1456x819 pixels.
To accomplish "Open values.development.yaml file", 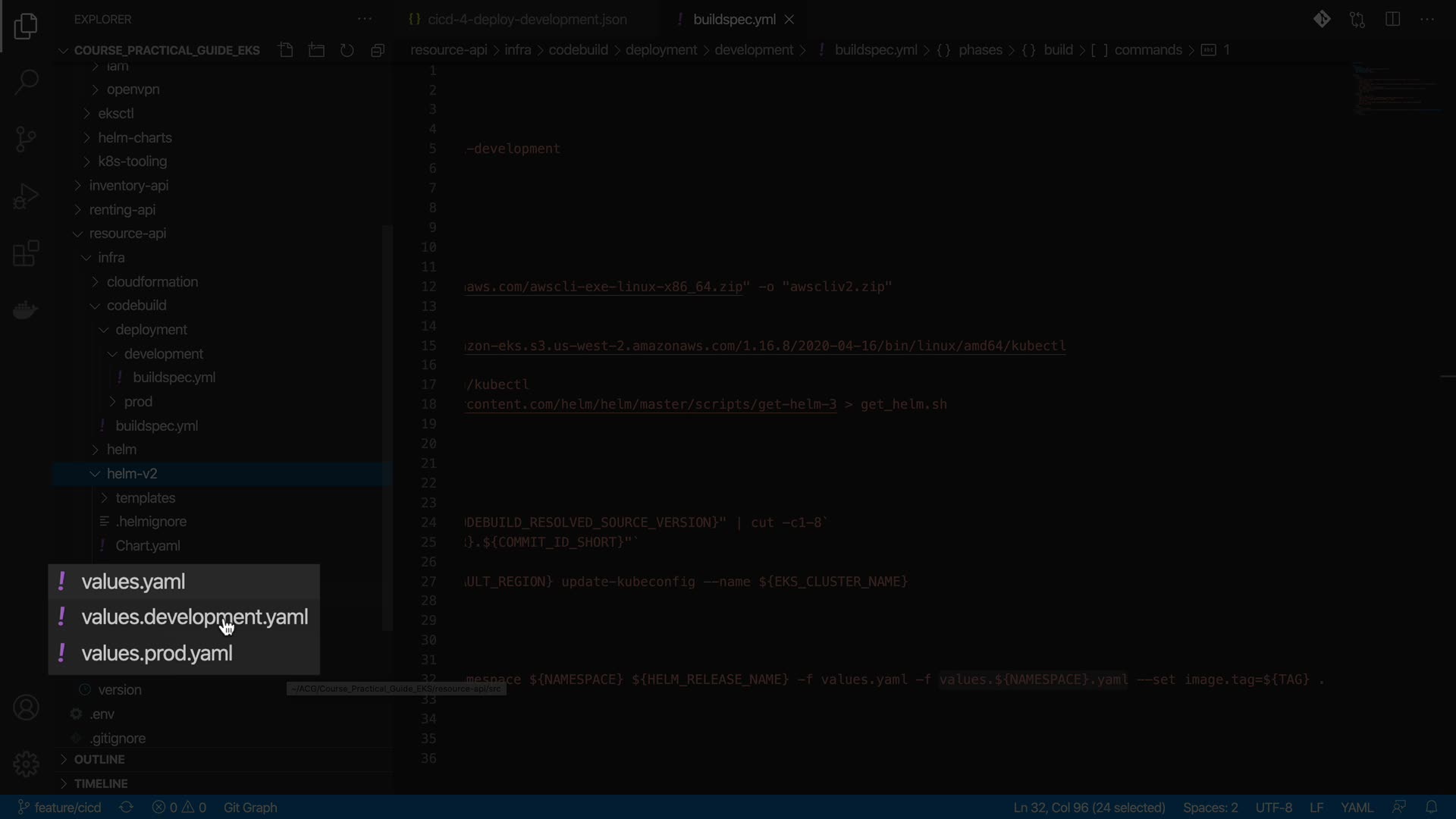I will tap(194, 617).
